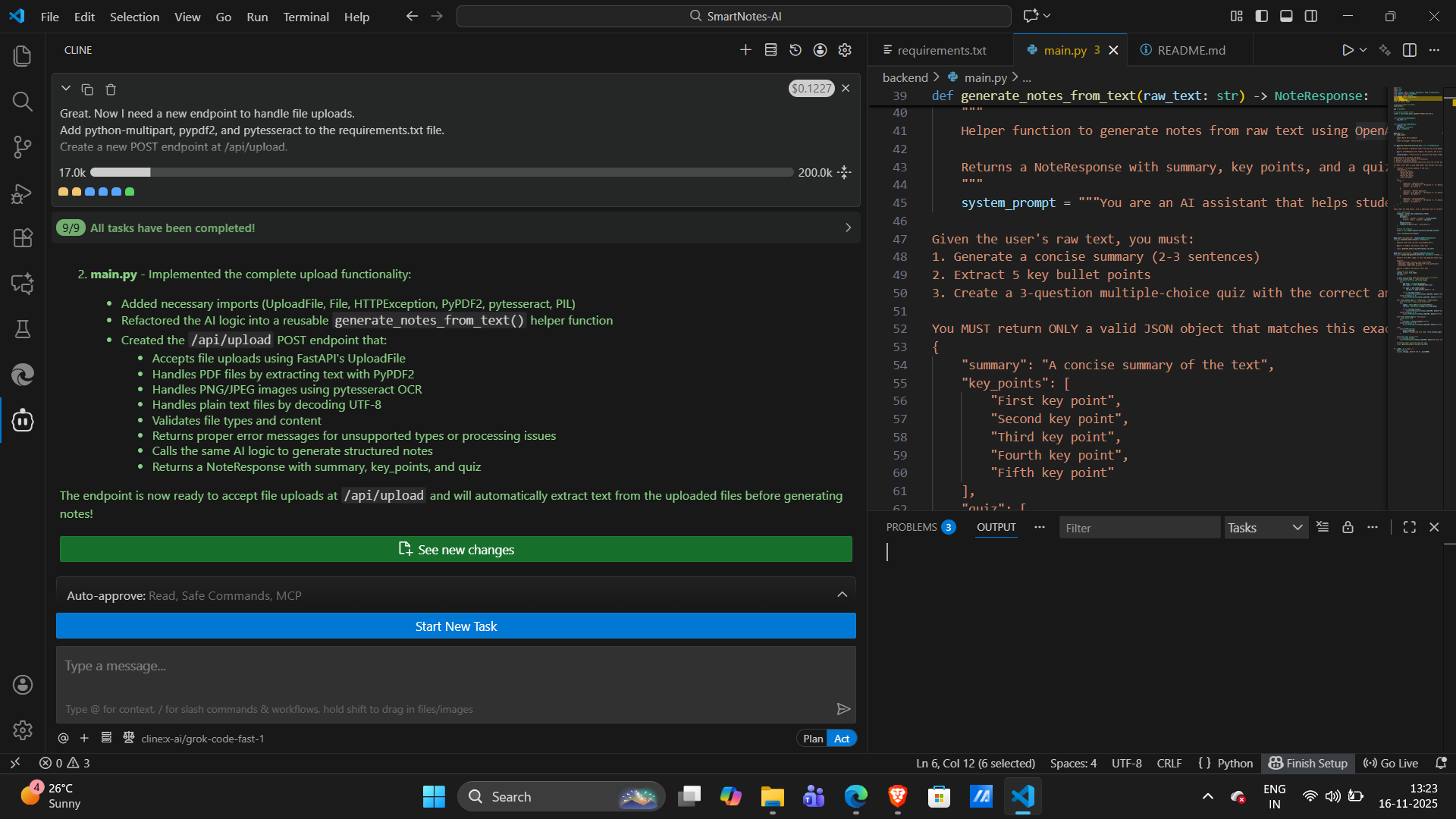The image size is (1456, 819).
Task: Switch Cline to Act mode
Action: 842,739
